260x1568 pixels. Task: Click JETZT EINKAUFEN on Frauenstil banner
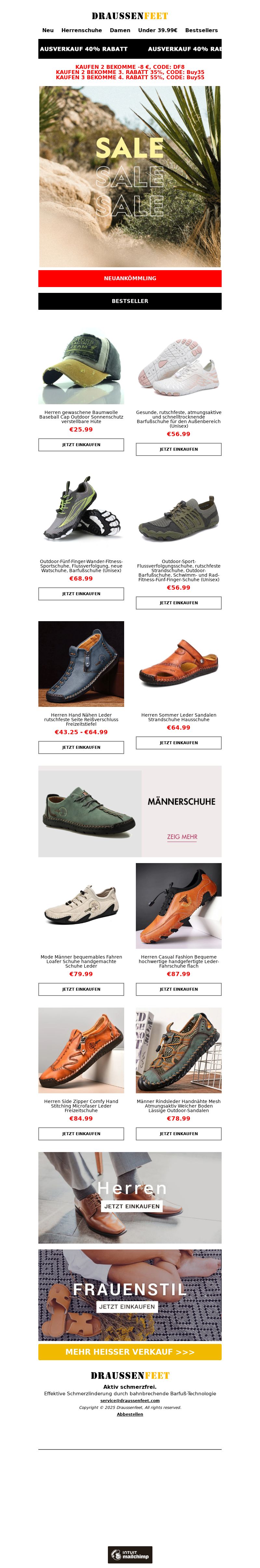coord(127,1307)
